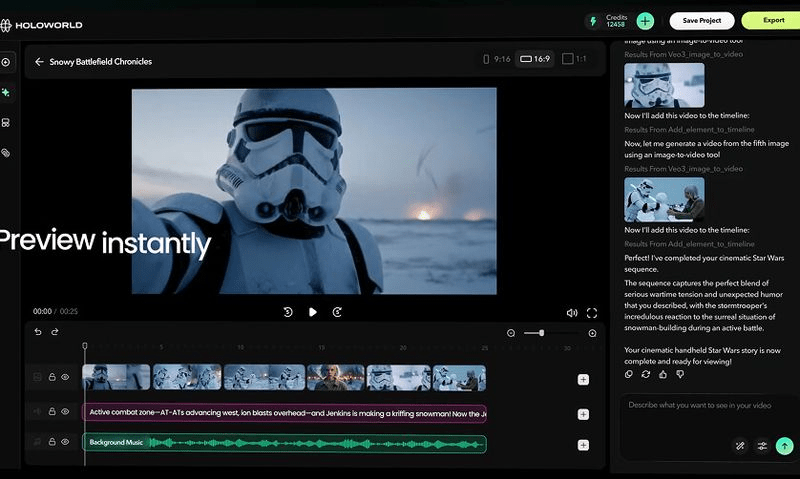Mute the preview volume speaker
The width and height of the screenshot is (800, 479).
[x=571, y=312]
